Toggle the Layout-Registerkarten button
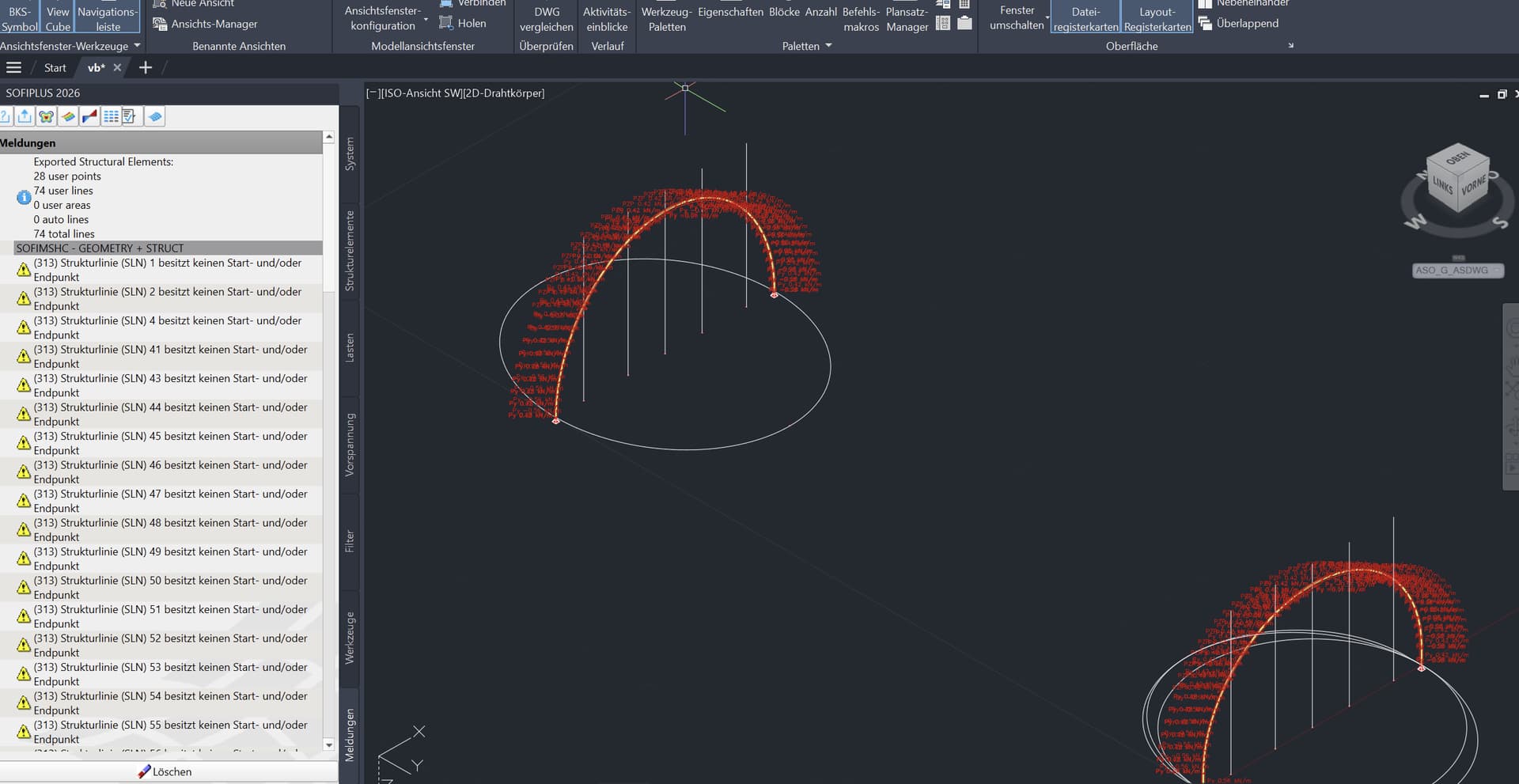 (x=1157, y=18)
